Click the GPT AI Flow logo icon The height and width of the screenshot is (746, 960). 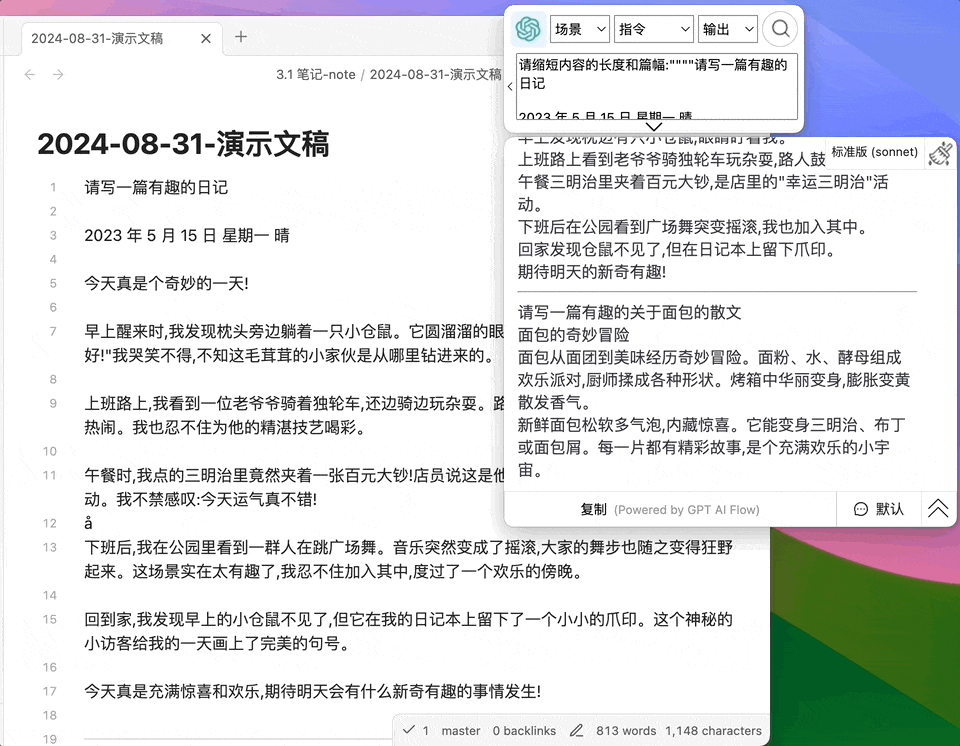tap(527, 29)
